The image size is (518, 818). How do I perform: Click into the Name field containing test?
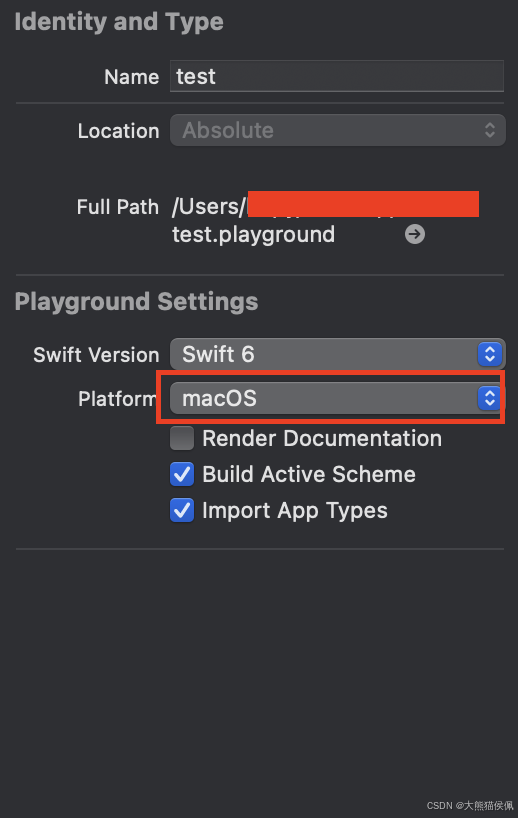337,76
